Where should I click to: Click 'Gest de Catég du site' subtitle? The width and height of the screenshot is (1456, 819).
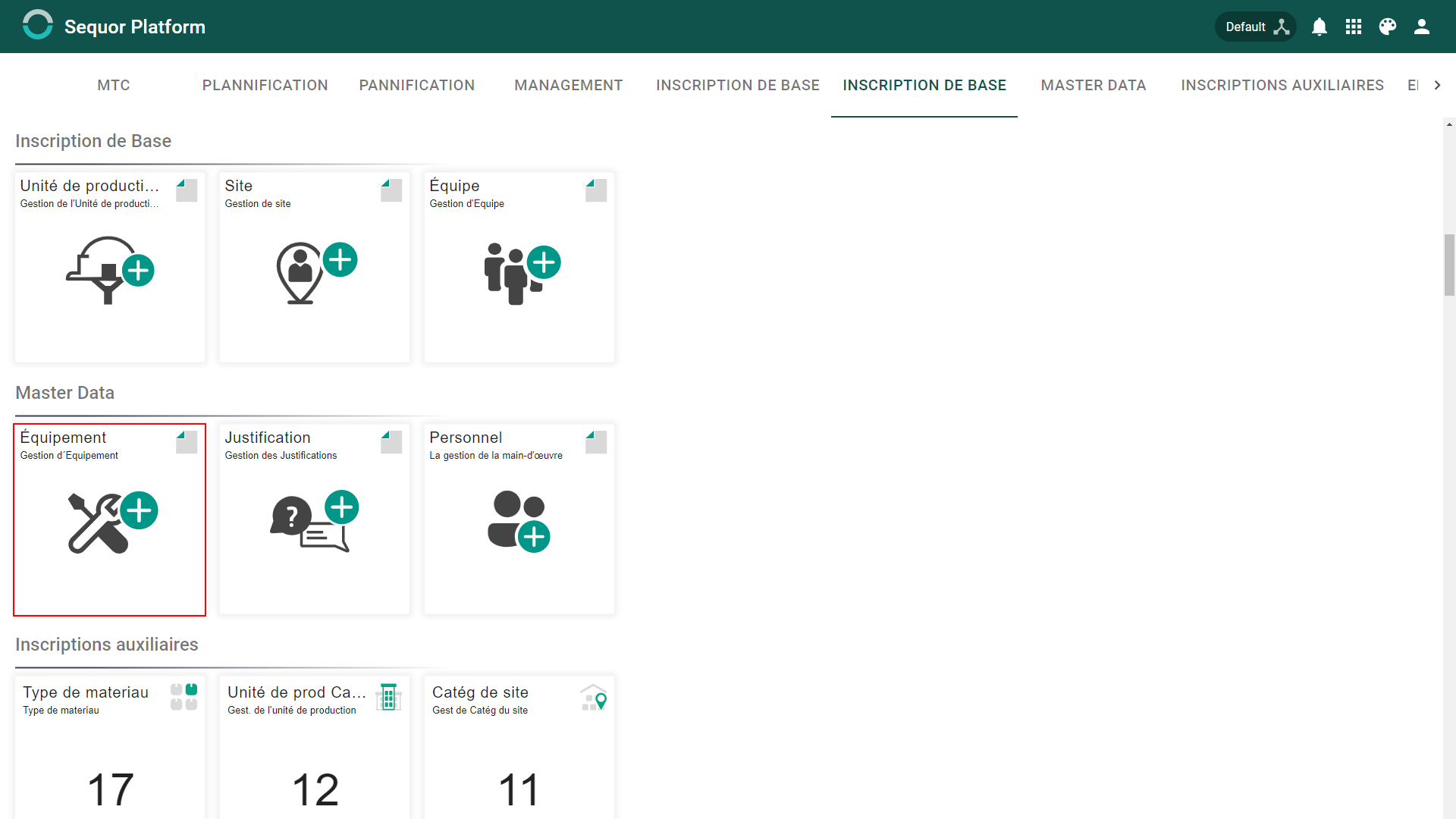coord(480,711)
